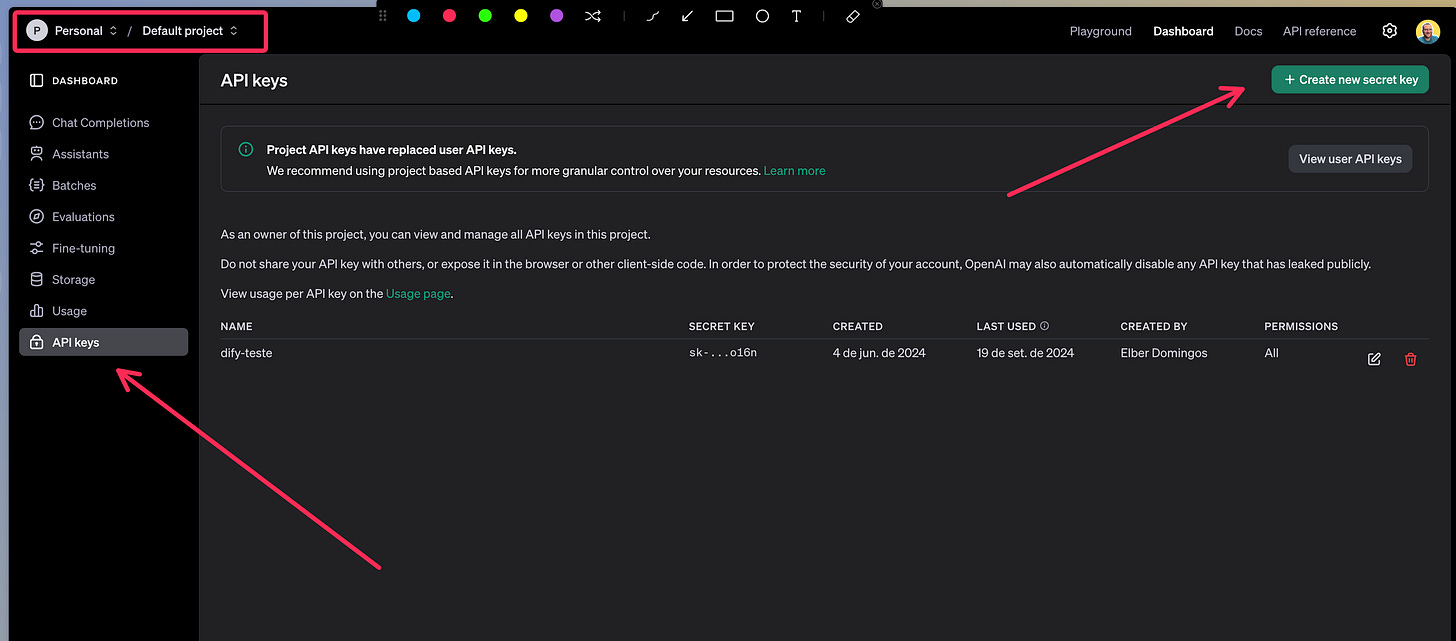The image size is (1456, 641).
Task: Click the API keys page heading
Action: pos(254,80)
